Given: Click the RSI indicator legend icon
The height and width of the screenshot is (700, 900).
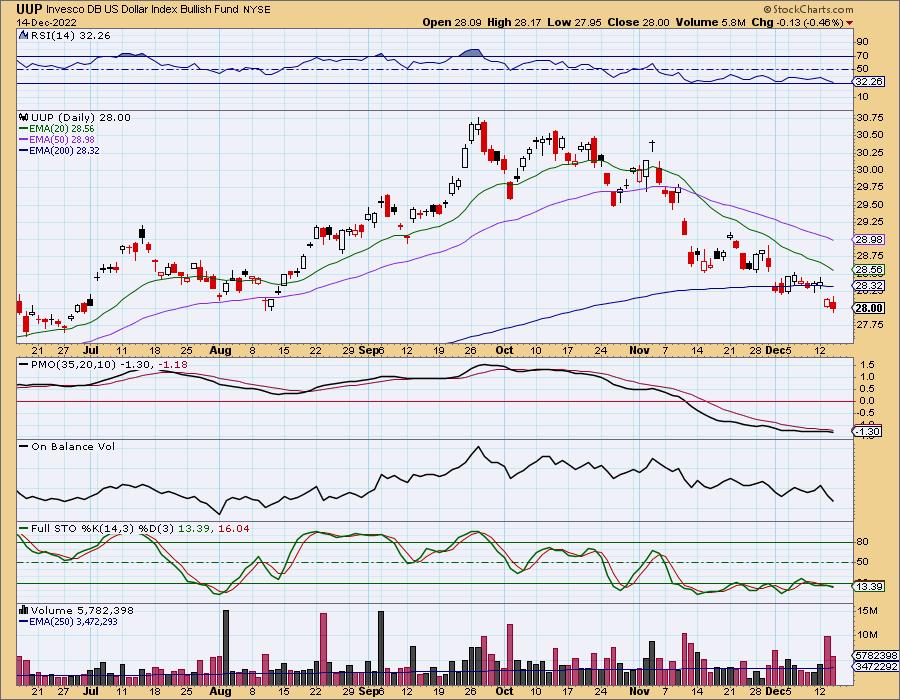Looking at the screenshot, I should coord(24,35).
